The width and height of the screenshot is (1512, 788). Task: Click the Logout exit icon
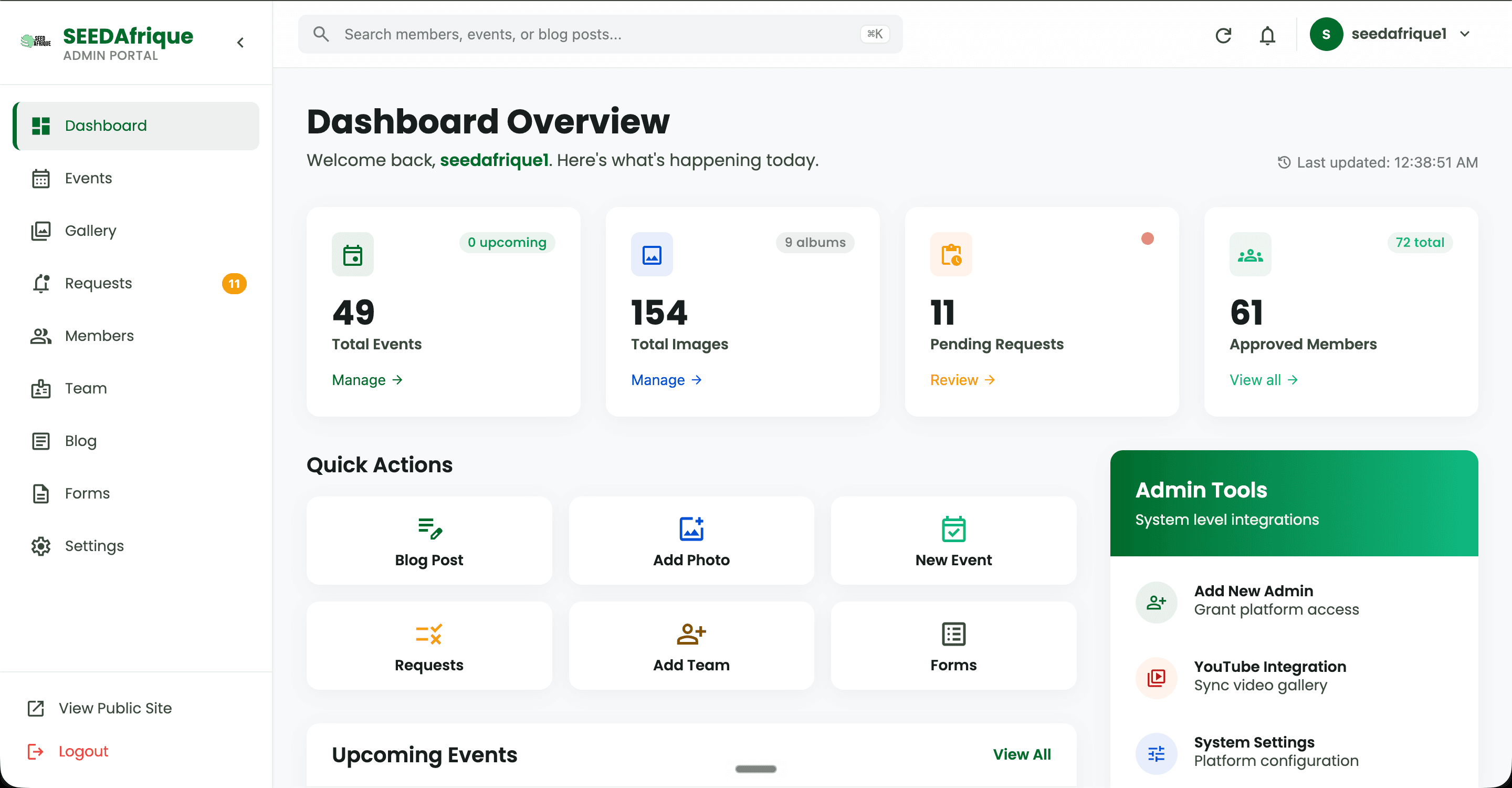click(35, 751)
